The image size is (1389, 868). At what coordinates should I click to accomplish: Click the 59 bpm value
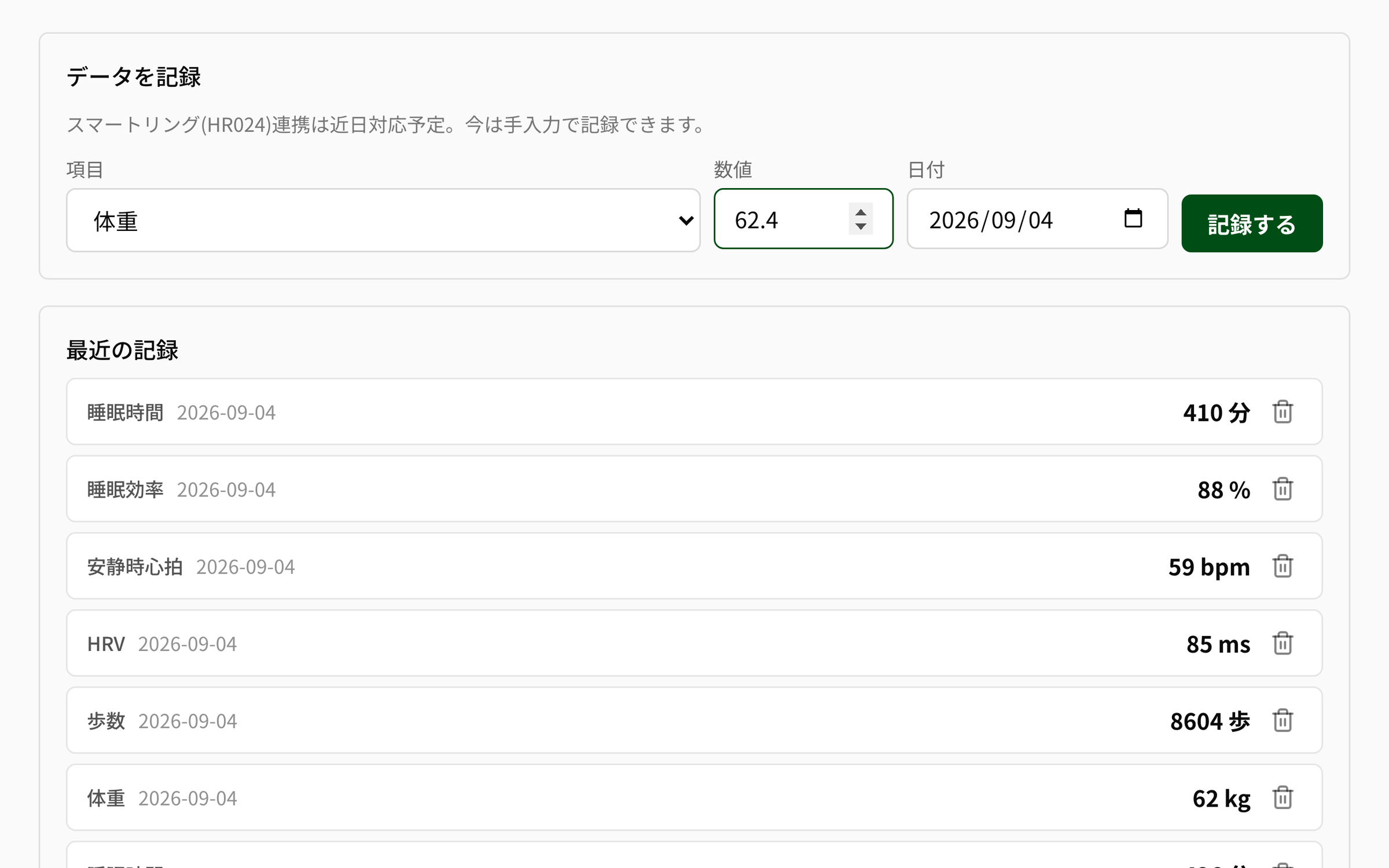tap(1210, 567)
